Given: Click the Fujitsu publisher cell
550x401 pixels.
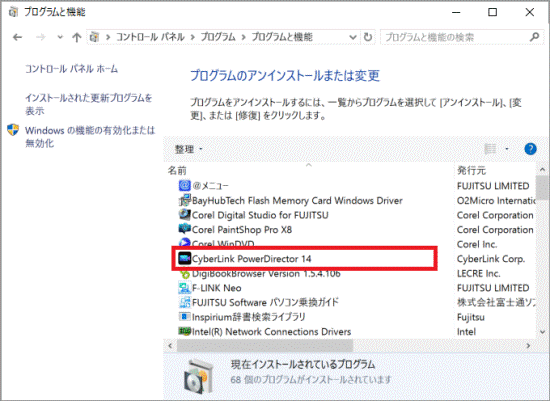Looking at the screenshot, I should [x=471, y=317].
